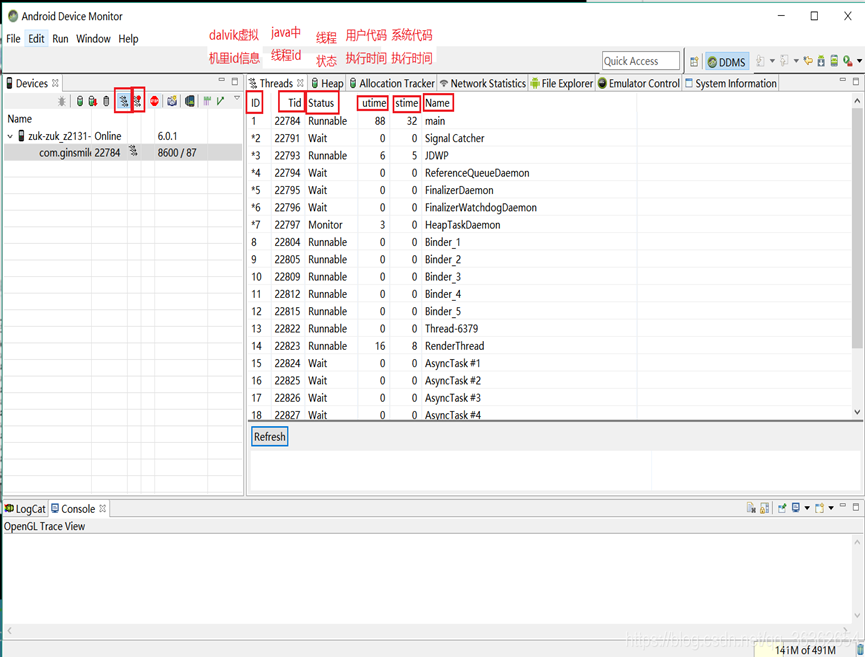This screenshot has width=865, height=657.
Task: Click the Run with stop icon in toolbar
Action: [848, 61]
